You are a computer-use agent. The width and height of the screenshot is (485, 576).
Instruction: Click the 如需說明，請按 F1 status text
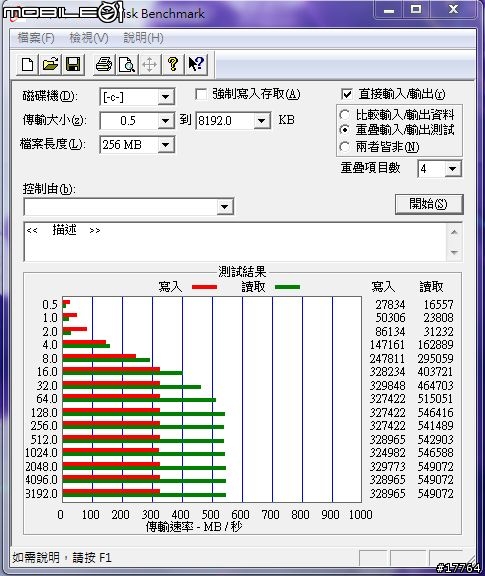point(62,558)
